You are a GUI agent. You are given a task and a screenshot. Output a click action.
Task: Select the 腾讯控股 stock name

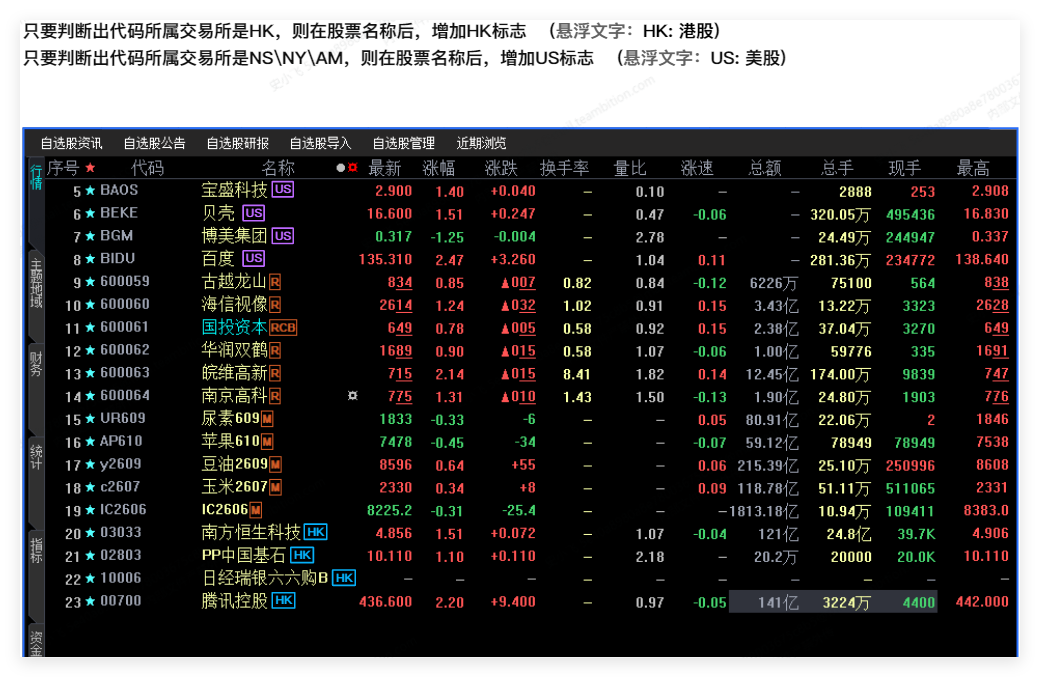click(x=235, y=601)
